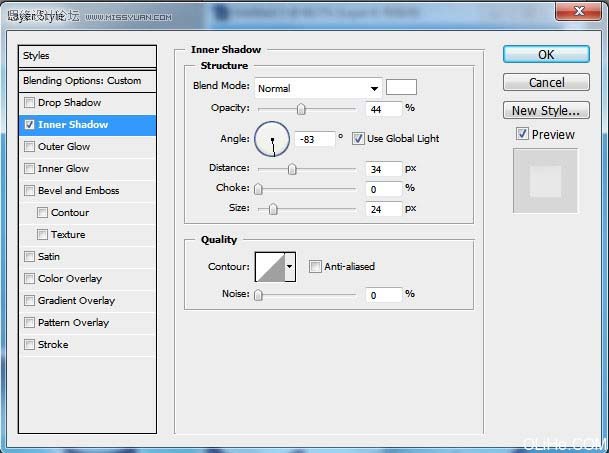Click the style preview thumbnail
This screenshot has height=453, width=609.
pos(545,181)
